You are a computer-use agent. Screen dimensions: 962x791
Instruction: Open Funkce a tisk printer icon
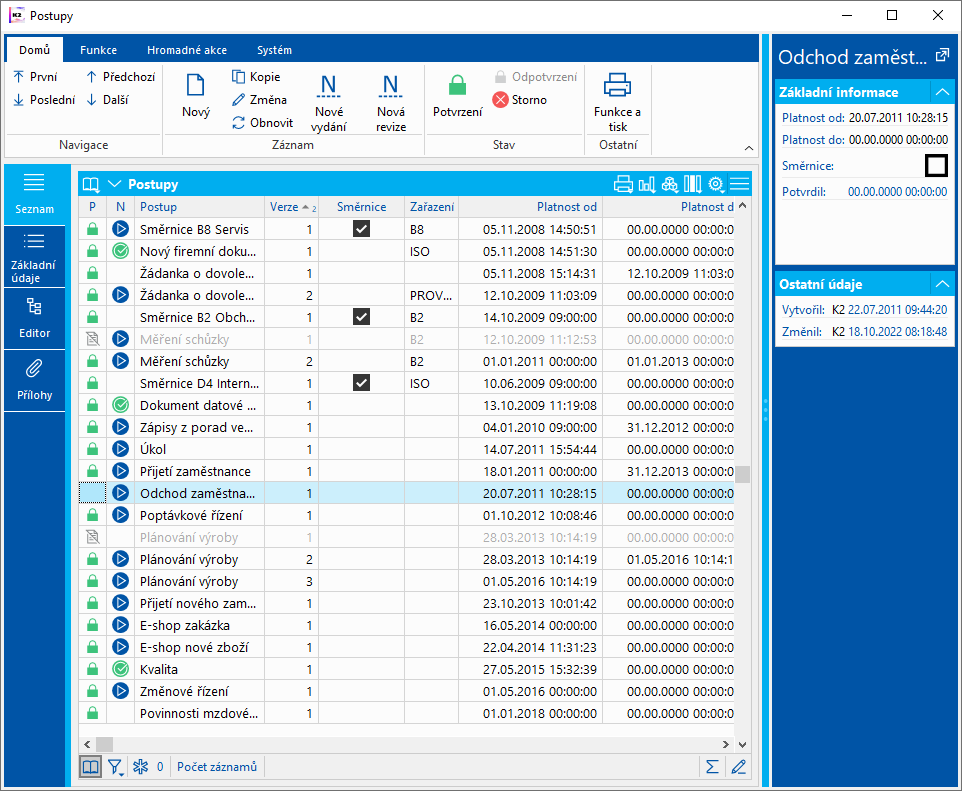click(617, 86)
